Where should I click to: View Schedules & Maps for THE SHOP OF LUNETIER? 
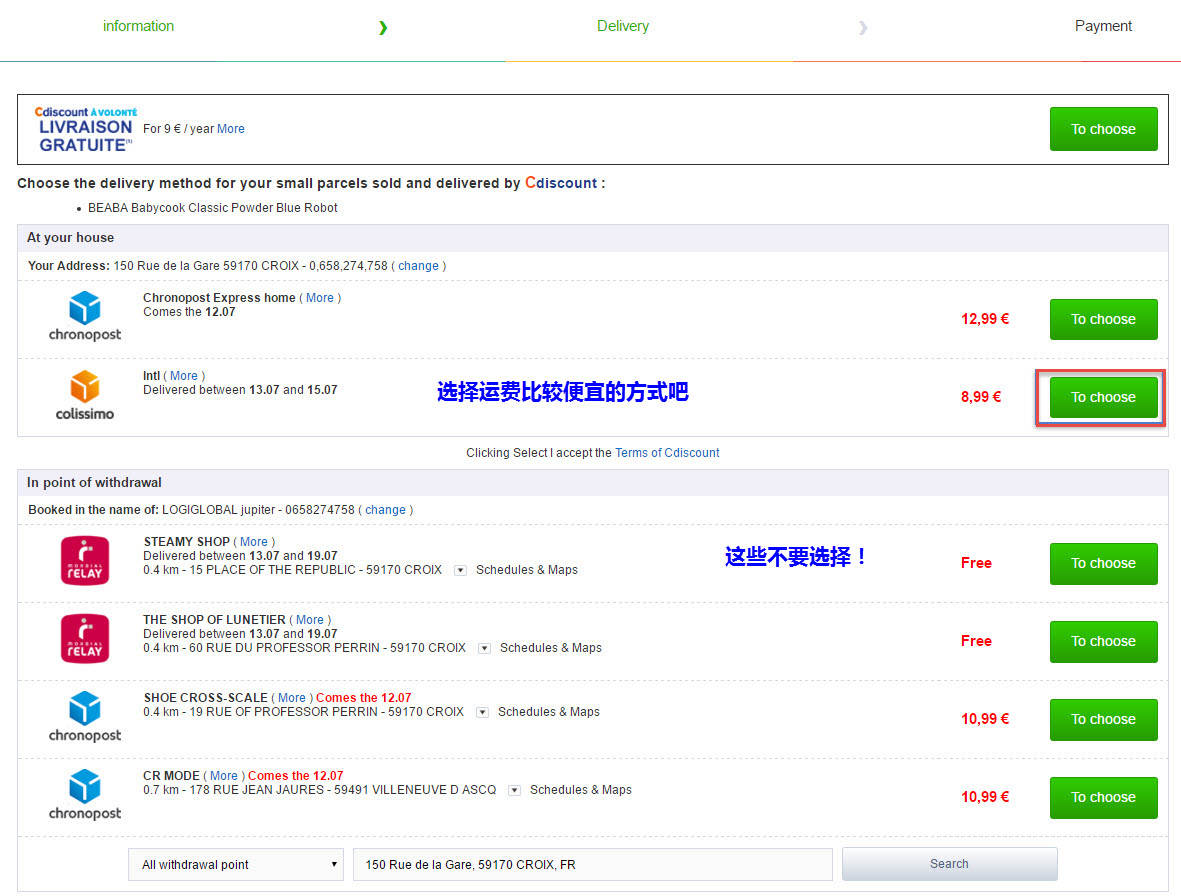(551, 648)
